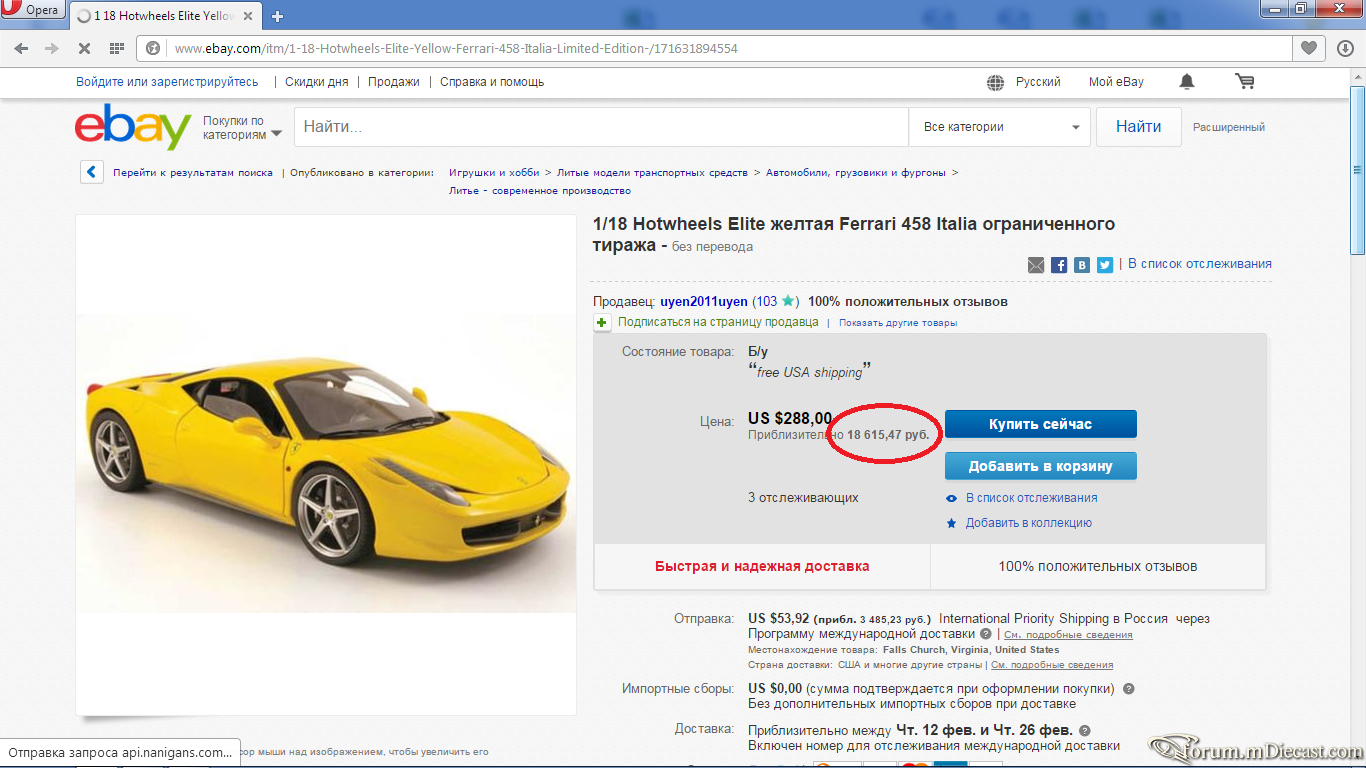Screen dimensions: 1366x768
Task: Open Игрушки и хобби breadcrumb
Action: coord(494,172)
